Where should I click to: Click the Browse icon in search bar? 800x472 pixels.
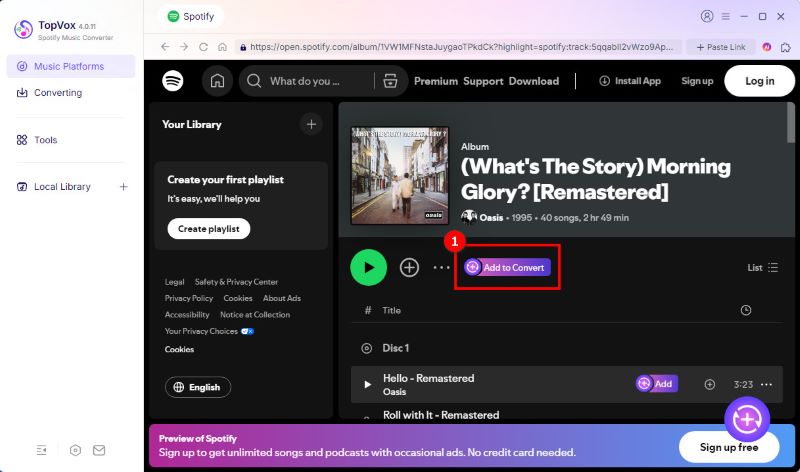pos(390,81)
